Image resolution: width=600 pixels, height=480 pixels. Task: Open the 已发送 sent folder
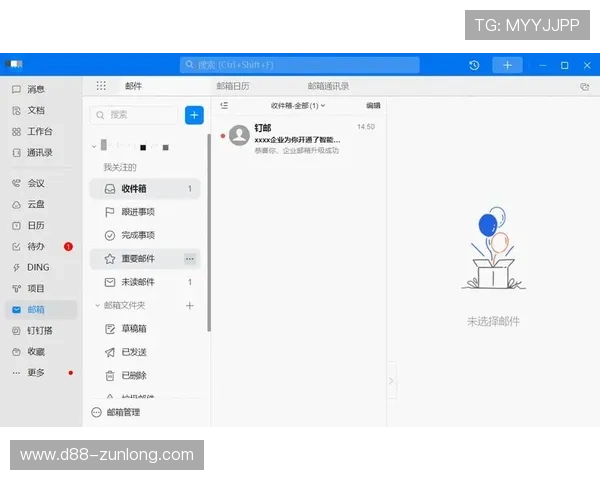[x=145, y=352]
